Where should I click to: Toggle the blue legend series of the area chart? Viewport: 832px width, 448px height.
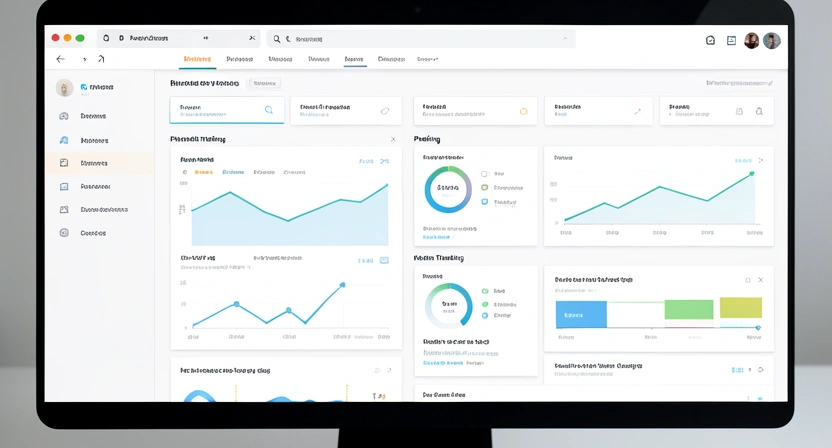[233, 173]
